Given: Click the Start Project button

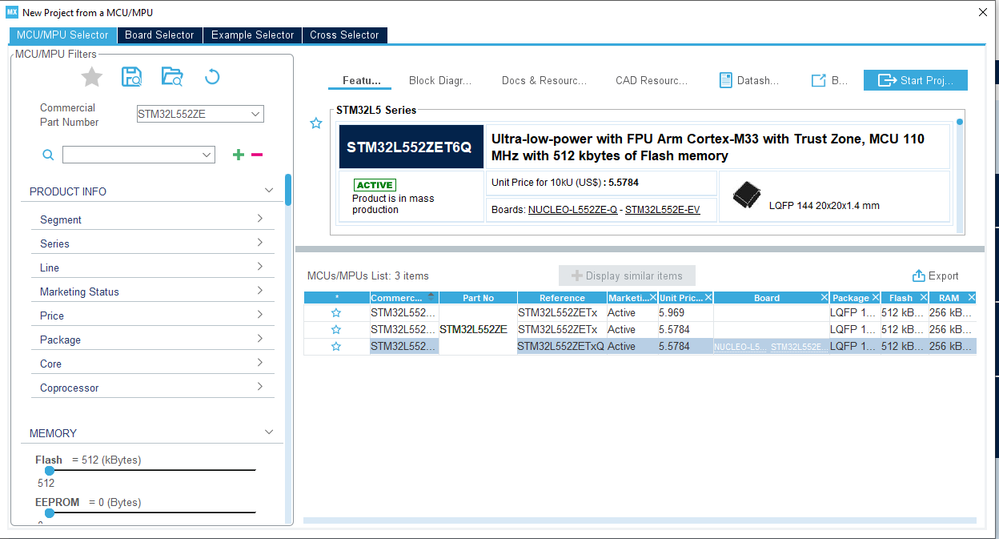Looking at the screenshot, I should pos(916,80).
